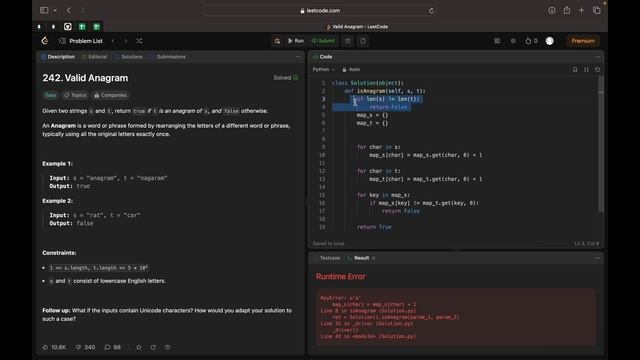Click the Ln 3, Col 8 cursor indicator
The width and height of the screenshot is (640, 360).
tap(587, 244)
